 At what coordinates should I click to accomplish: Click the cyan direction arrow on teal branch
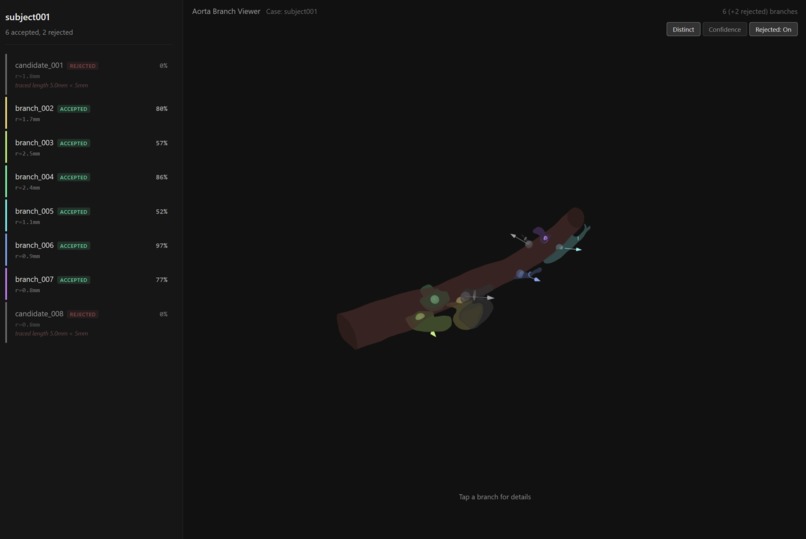(x=572, y=249)
